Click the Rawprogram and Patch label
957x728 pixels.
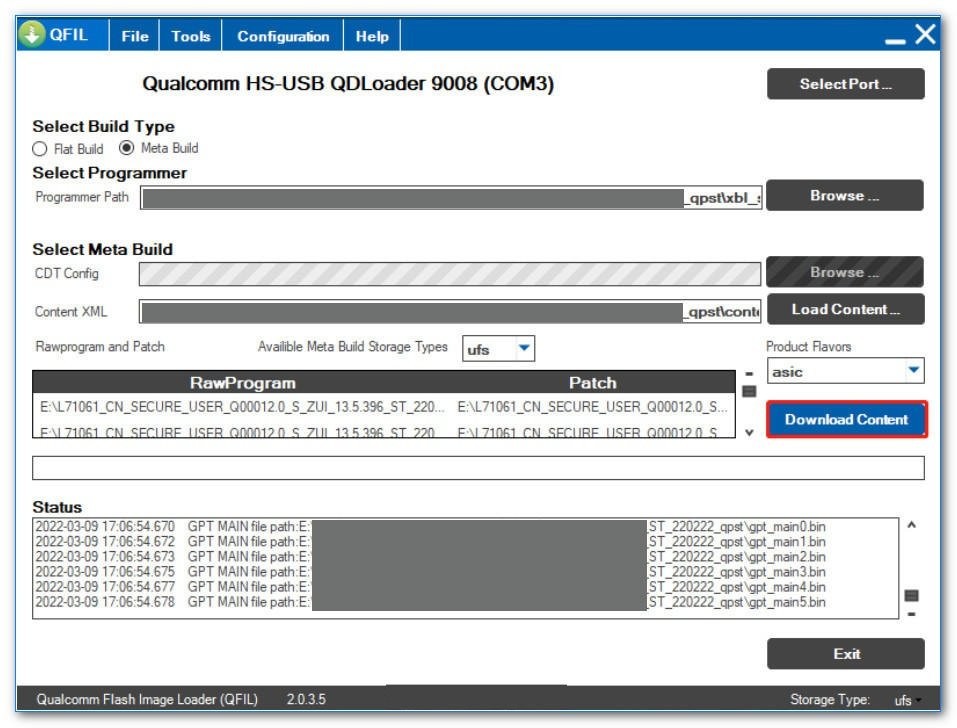[100, 347]
